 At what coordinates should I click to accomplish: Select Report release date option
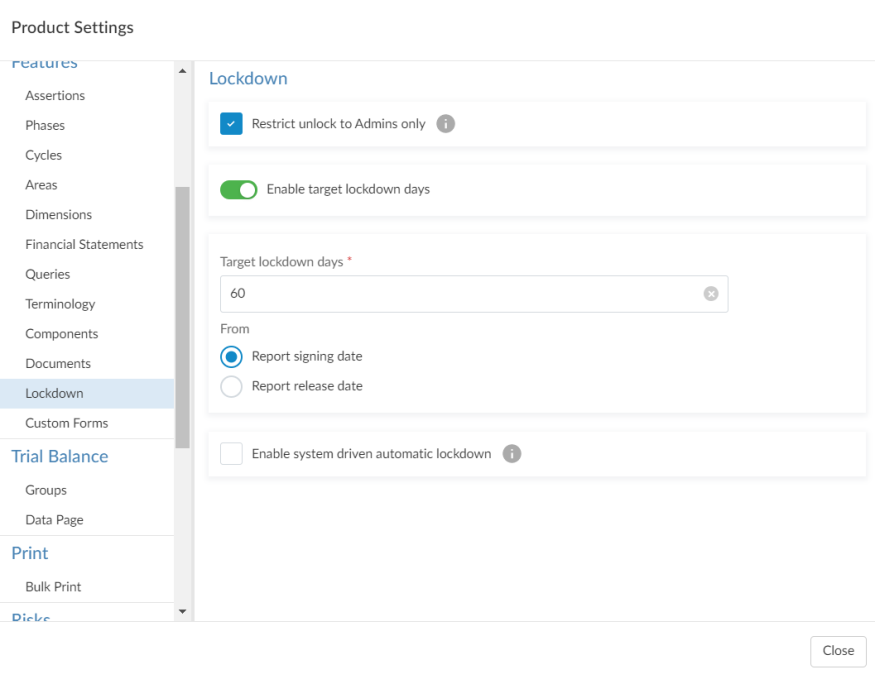point(231,385)
